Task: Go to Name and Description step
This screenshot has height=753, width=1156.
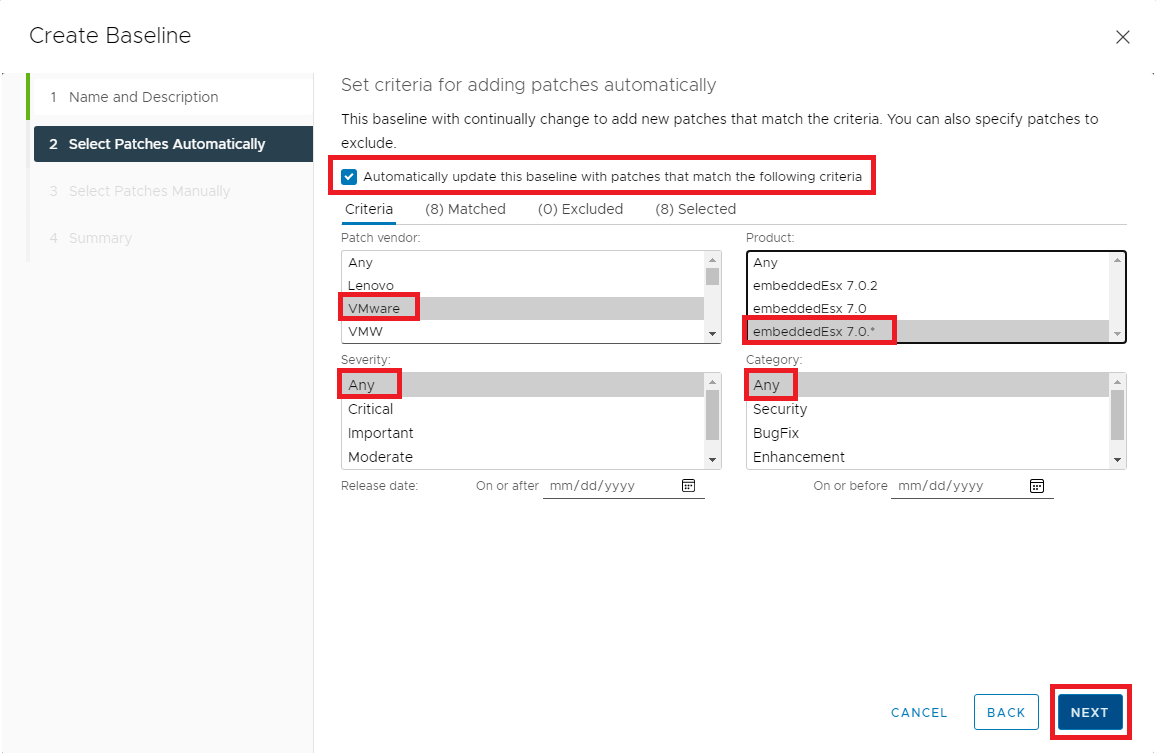Action: coord(143,97)
